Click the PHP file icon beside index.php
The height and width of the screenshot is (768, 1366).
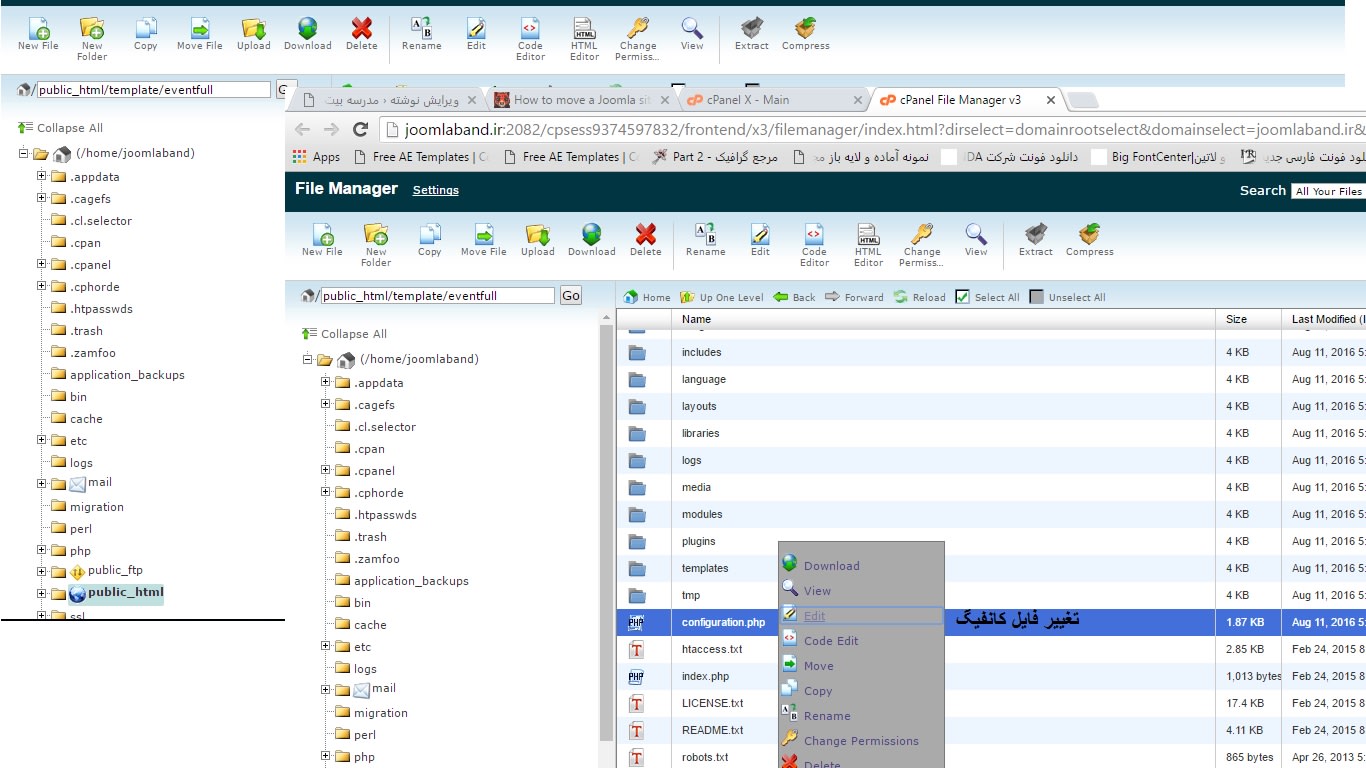pos(636,676)
